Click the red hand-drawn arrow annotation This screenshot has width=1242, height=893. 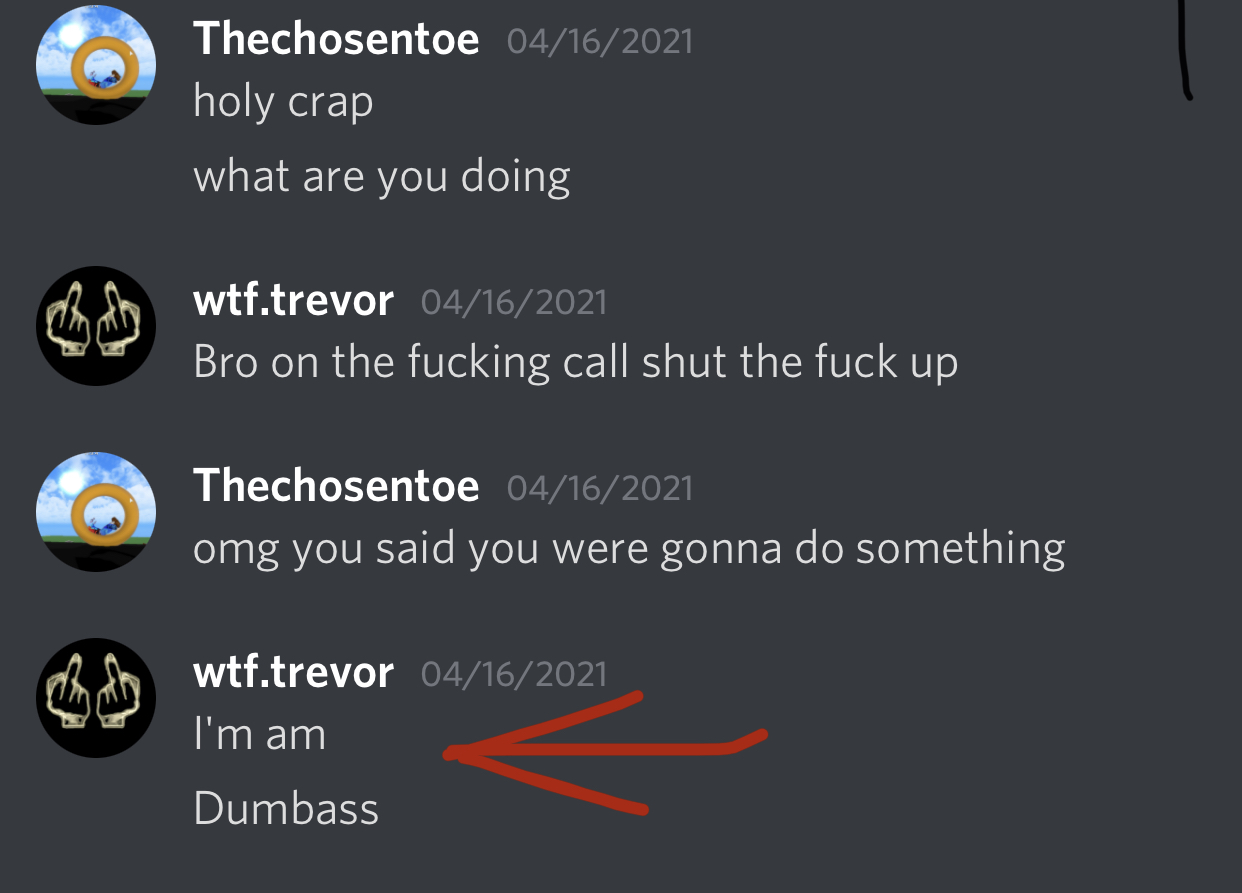(x=605, y=752)
